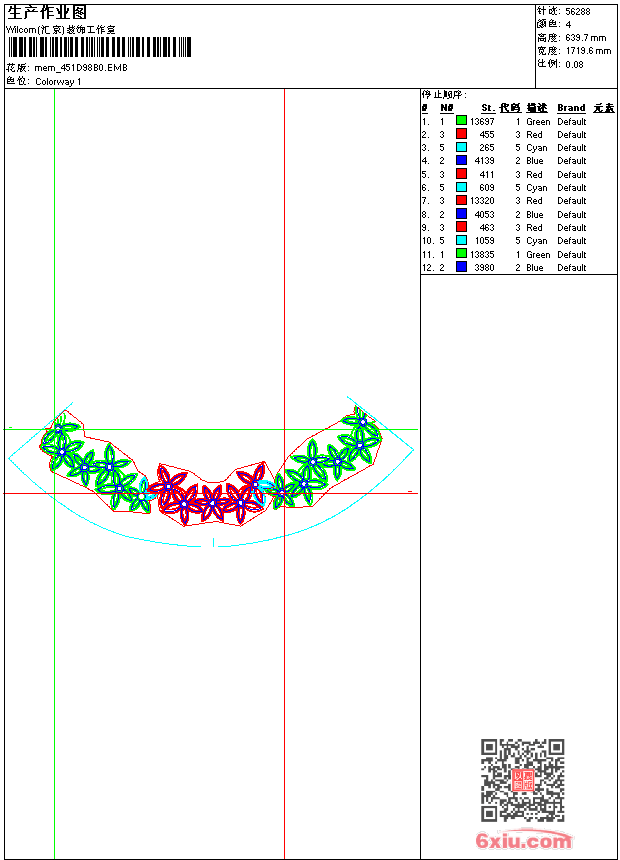620x860 pixels.
Task: Click the 6xiu.com watermark logo
Action: coord(524,841)
